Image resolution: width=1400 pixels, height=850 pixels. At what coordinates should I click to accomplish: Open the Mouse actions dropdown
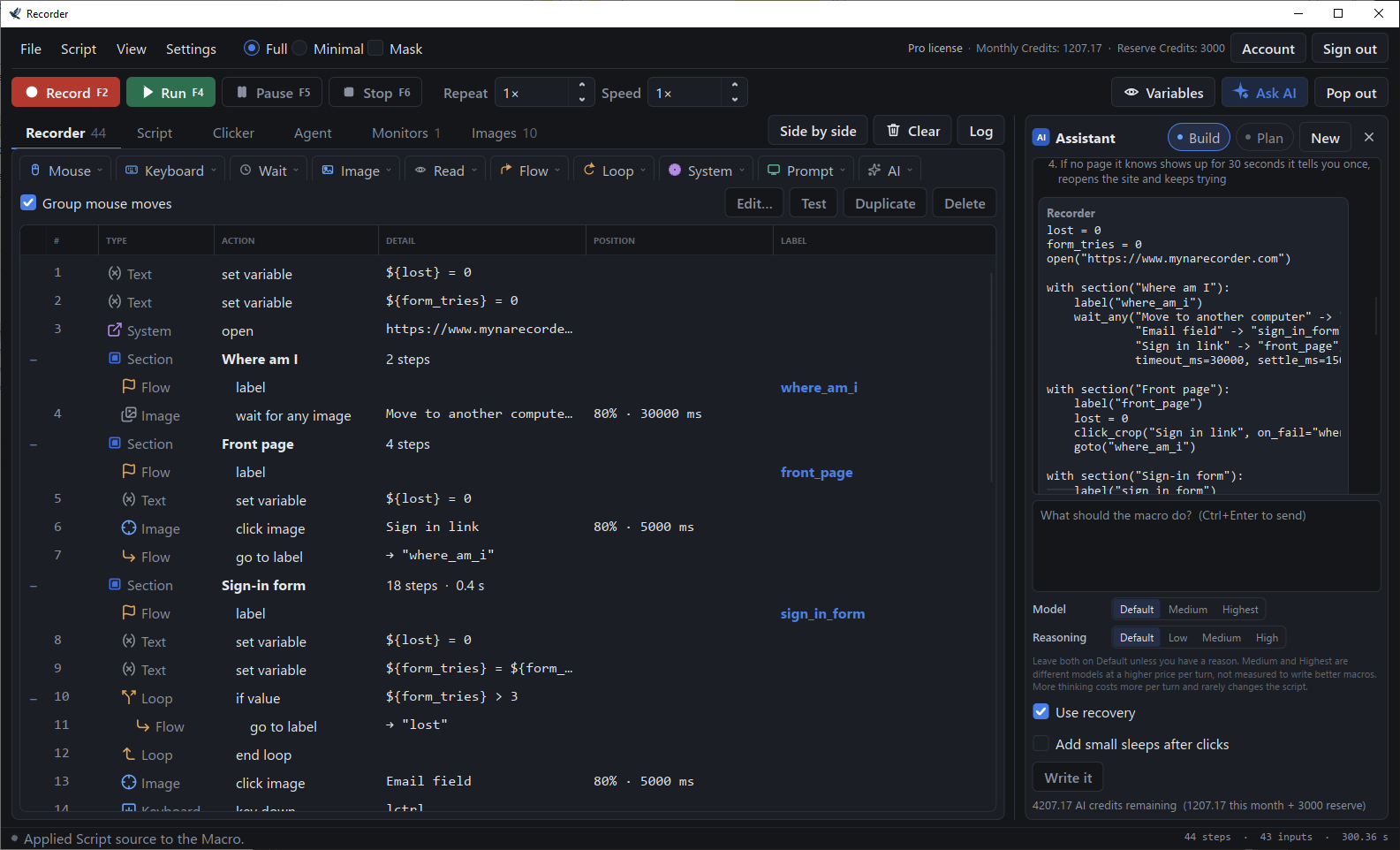point(66,170)
